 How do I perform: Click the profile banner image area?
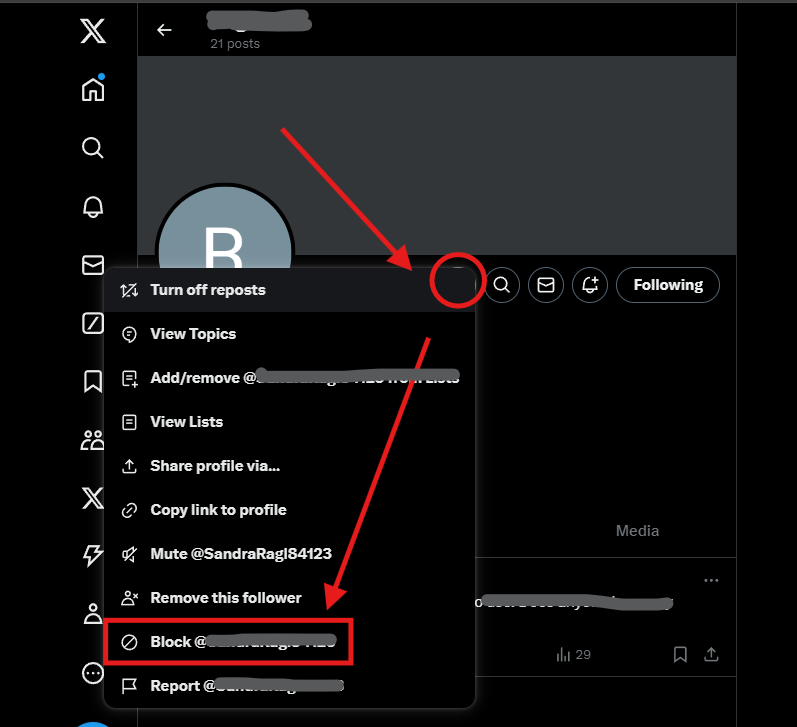(437, 155)
